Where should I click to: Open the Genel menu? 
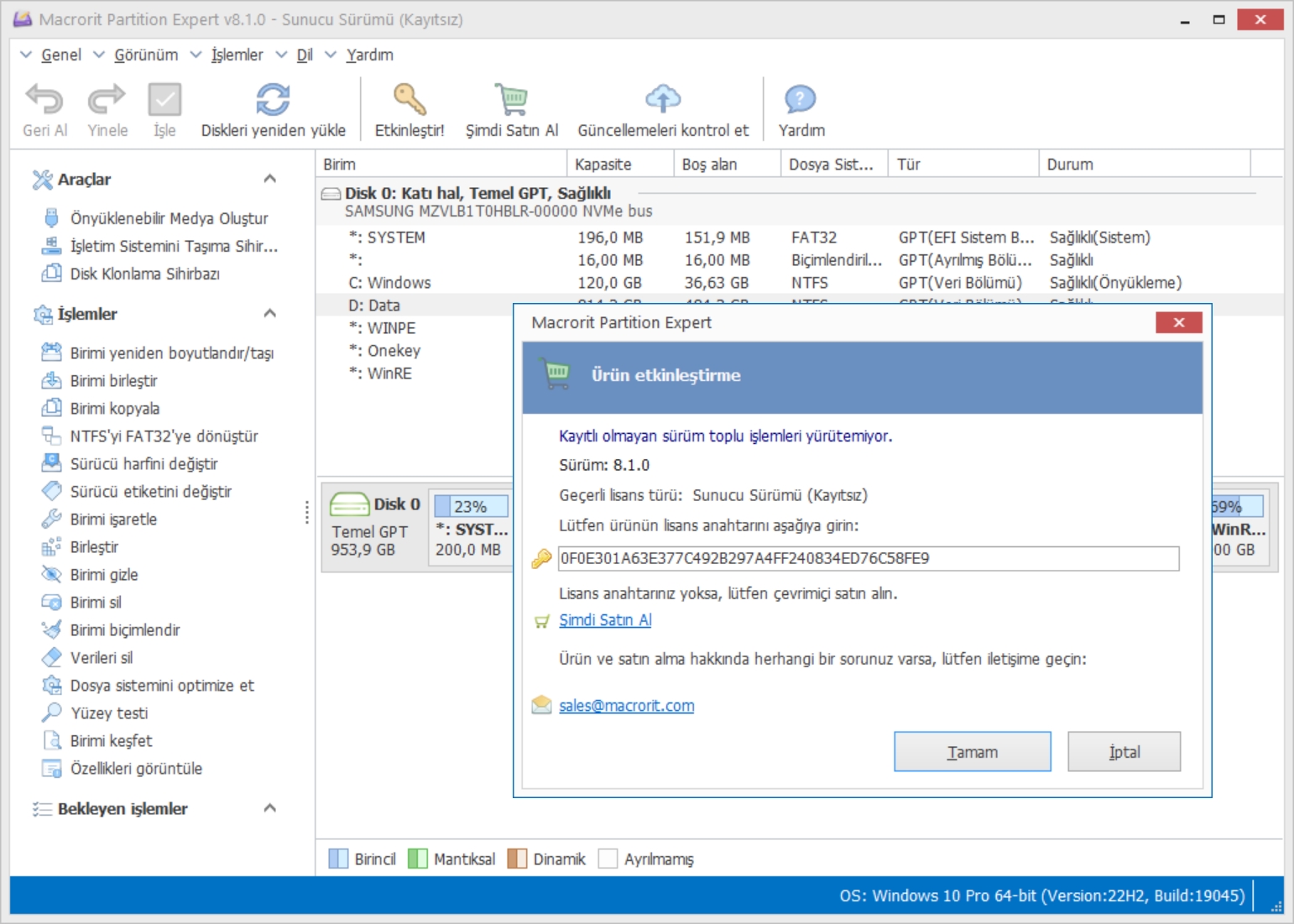(x=61, y=55)
